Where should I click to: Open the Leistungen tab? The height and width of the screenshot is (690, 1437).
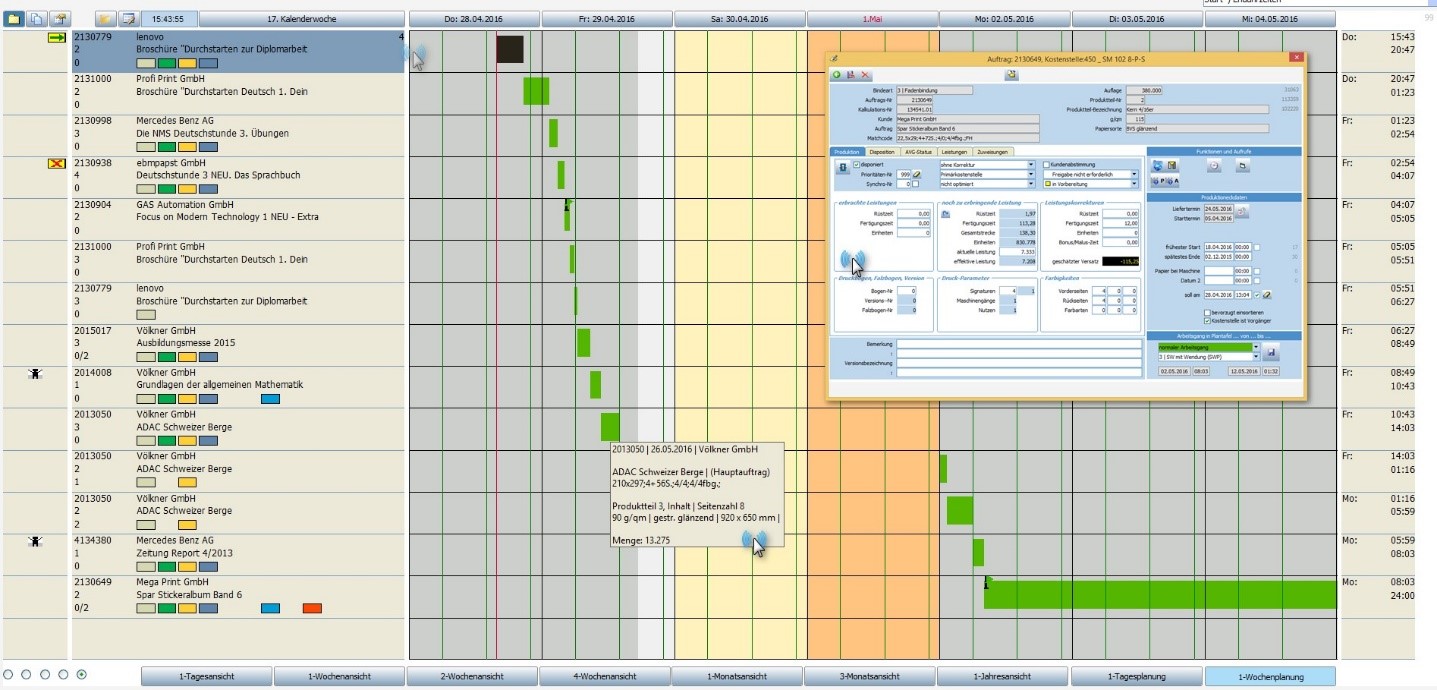(955, 151)
